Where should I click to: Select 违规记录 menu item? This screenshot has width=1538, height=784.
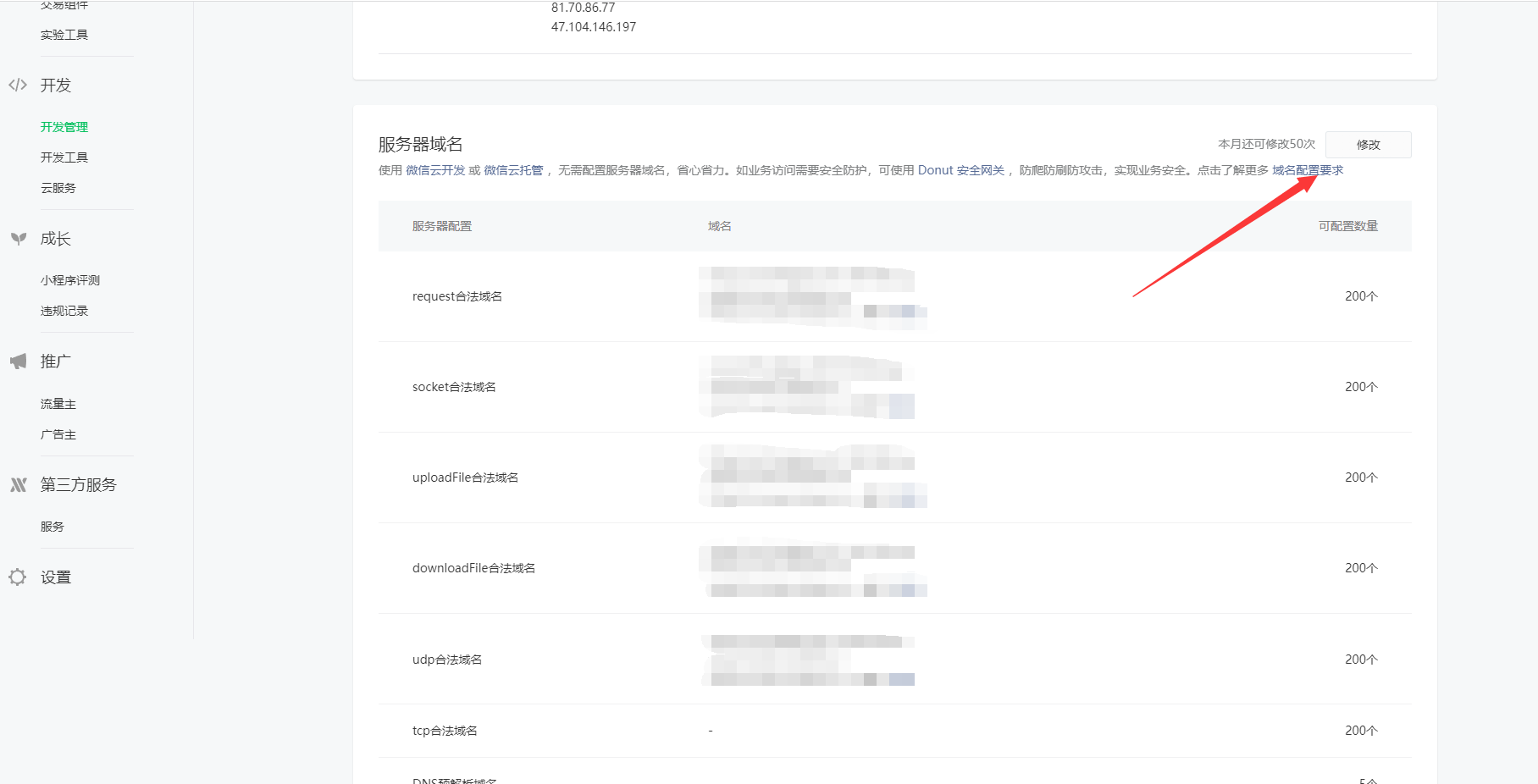pyautogui.click(x=64, y=311)
